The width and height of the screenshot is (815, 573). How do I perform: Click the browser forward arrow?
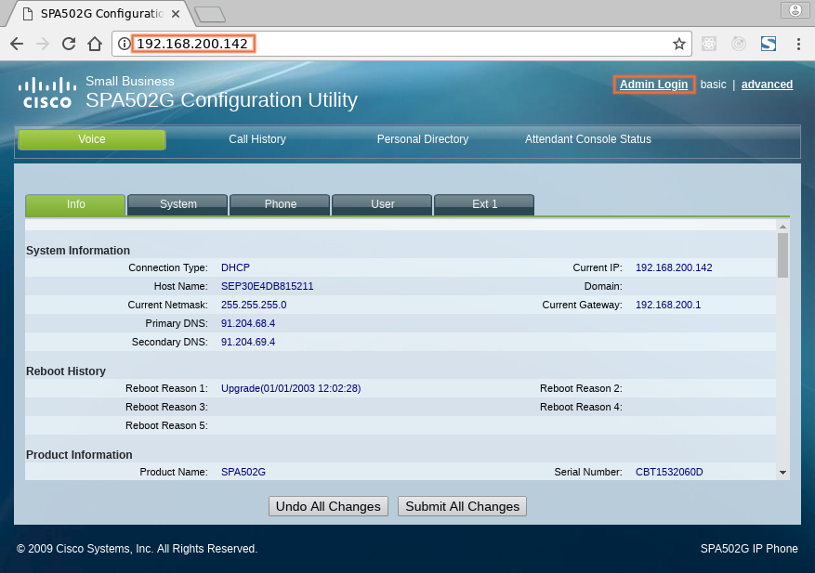point(43,44)
